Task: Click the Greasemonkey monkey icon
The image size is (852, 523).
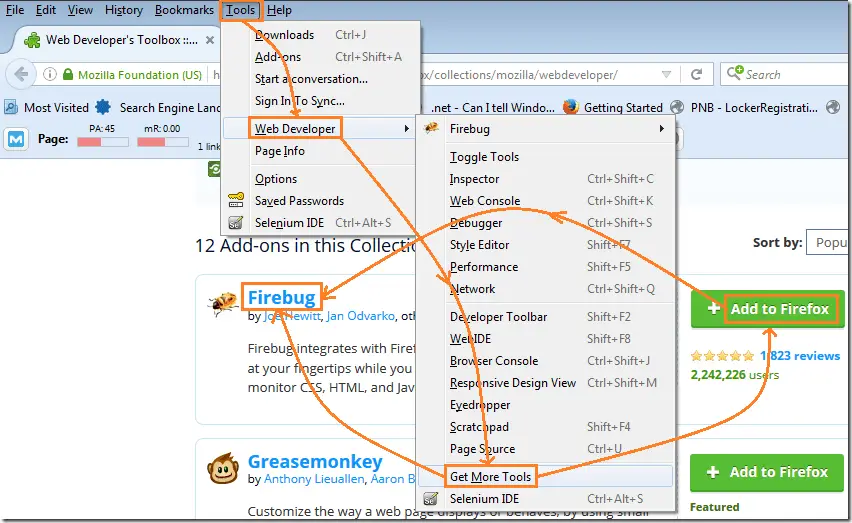Action: (223, 468)
